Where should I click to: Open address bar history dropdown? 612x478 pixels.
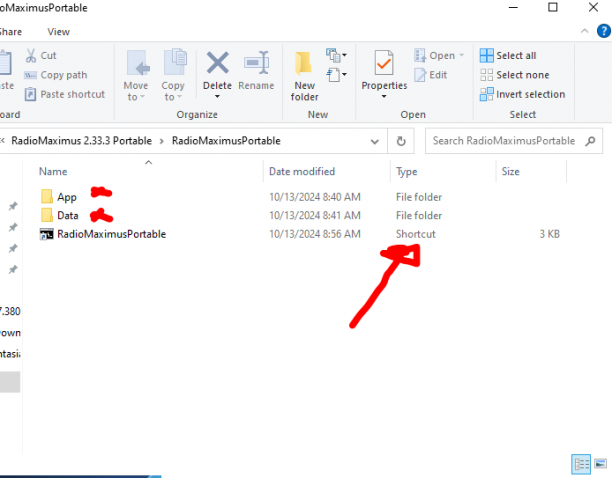(x=375, y=141)
